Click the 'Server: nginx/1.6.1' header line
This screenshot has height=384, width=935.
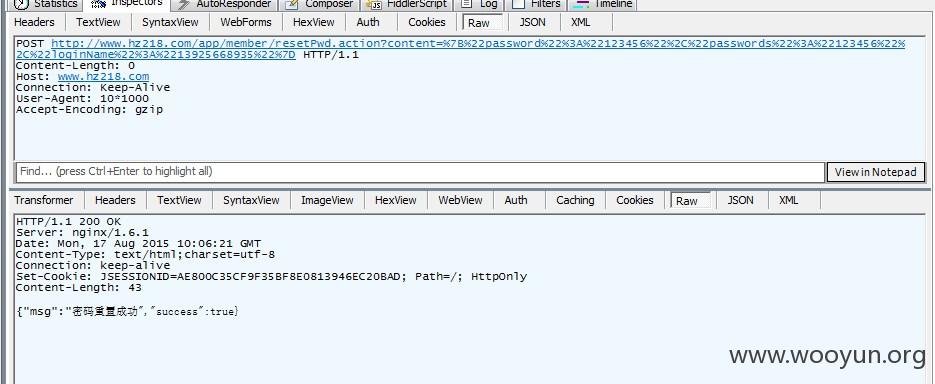(x=82, y=233)
